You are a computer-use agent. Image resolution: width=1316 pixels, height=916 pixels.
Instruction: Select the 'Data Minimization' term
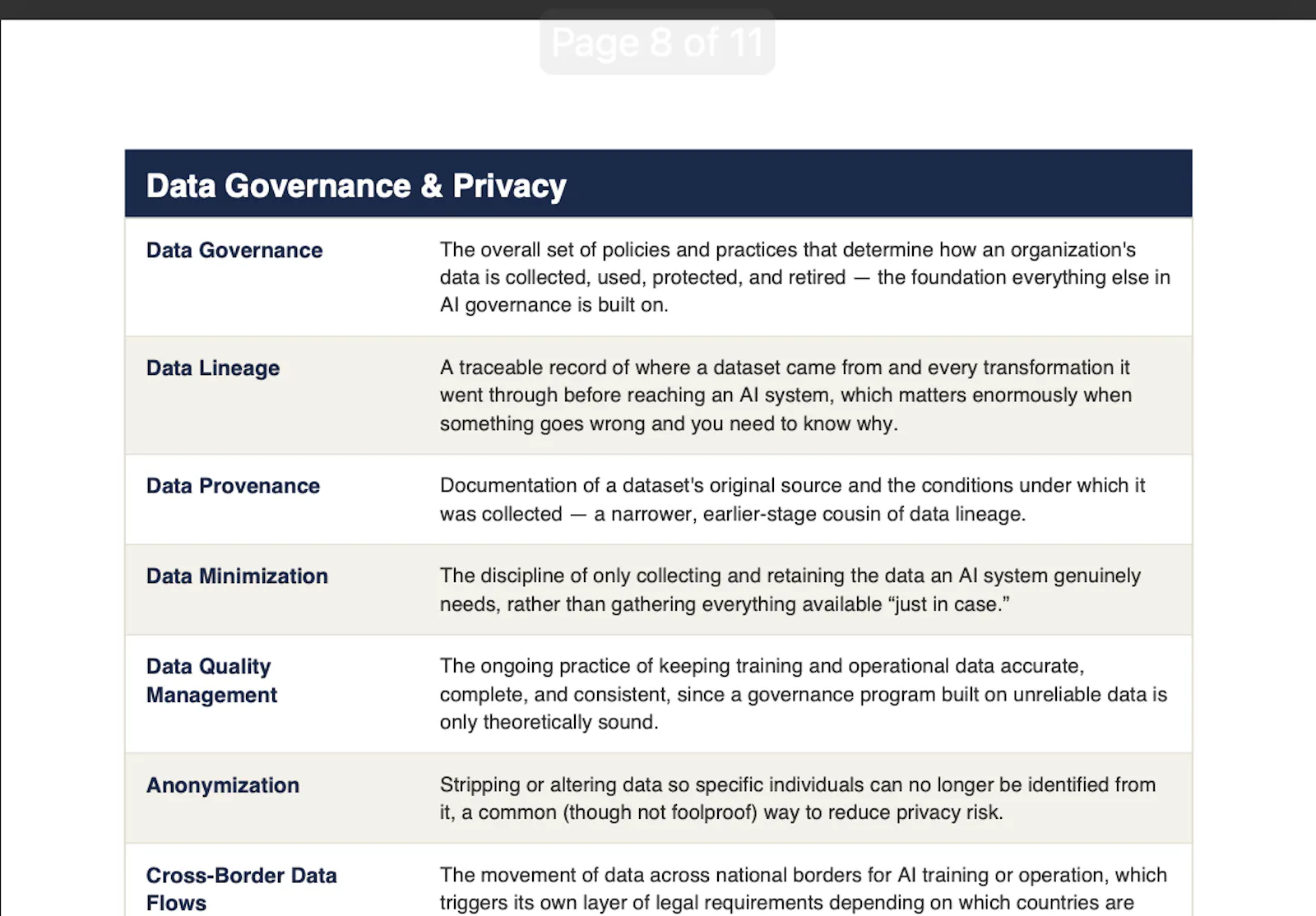[237, 576]
